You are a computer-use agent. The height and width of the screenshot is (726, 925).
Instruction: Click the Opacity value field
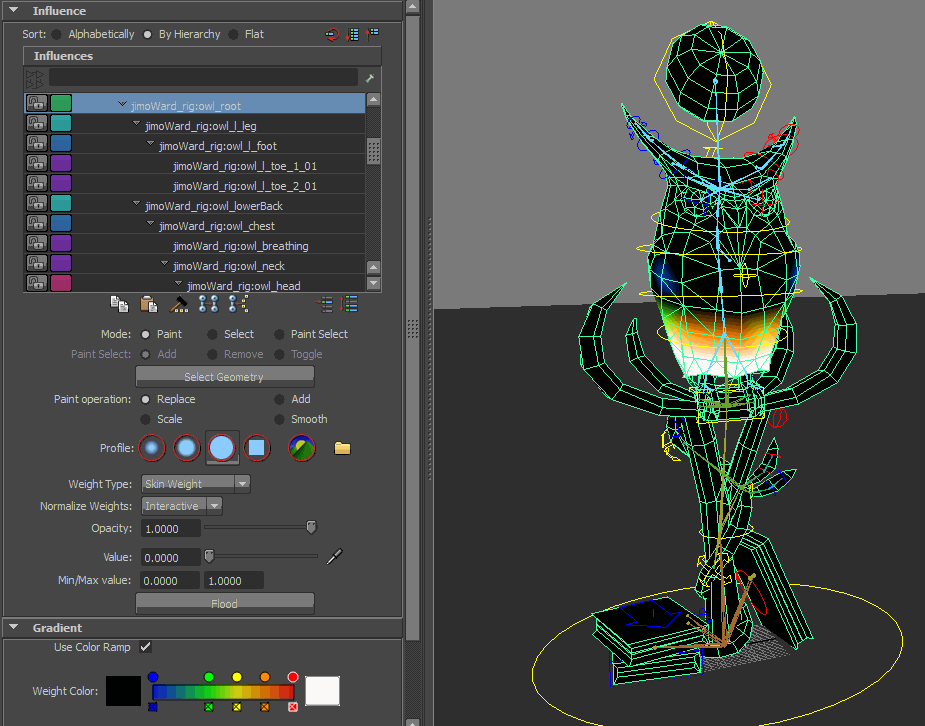[x=171, y=528]
